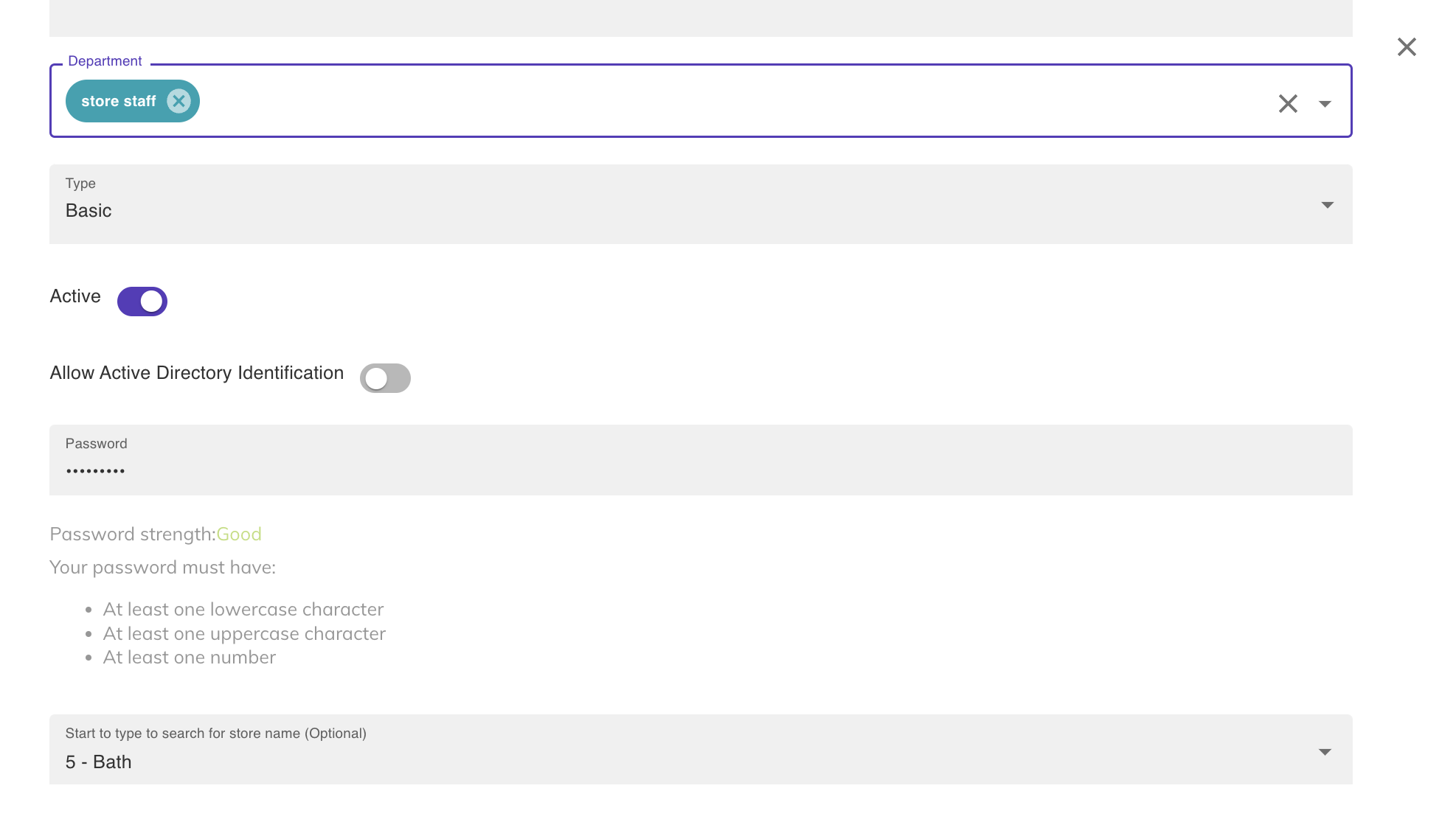Image resolution: width=1456 pixels, height=836 pixels.
Task: Click the 5 - Bath store value
Action: tap(98, 762)
